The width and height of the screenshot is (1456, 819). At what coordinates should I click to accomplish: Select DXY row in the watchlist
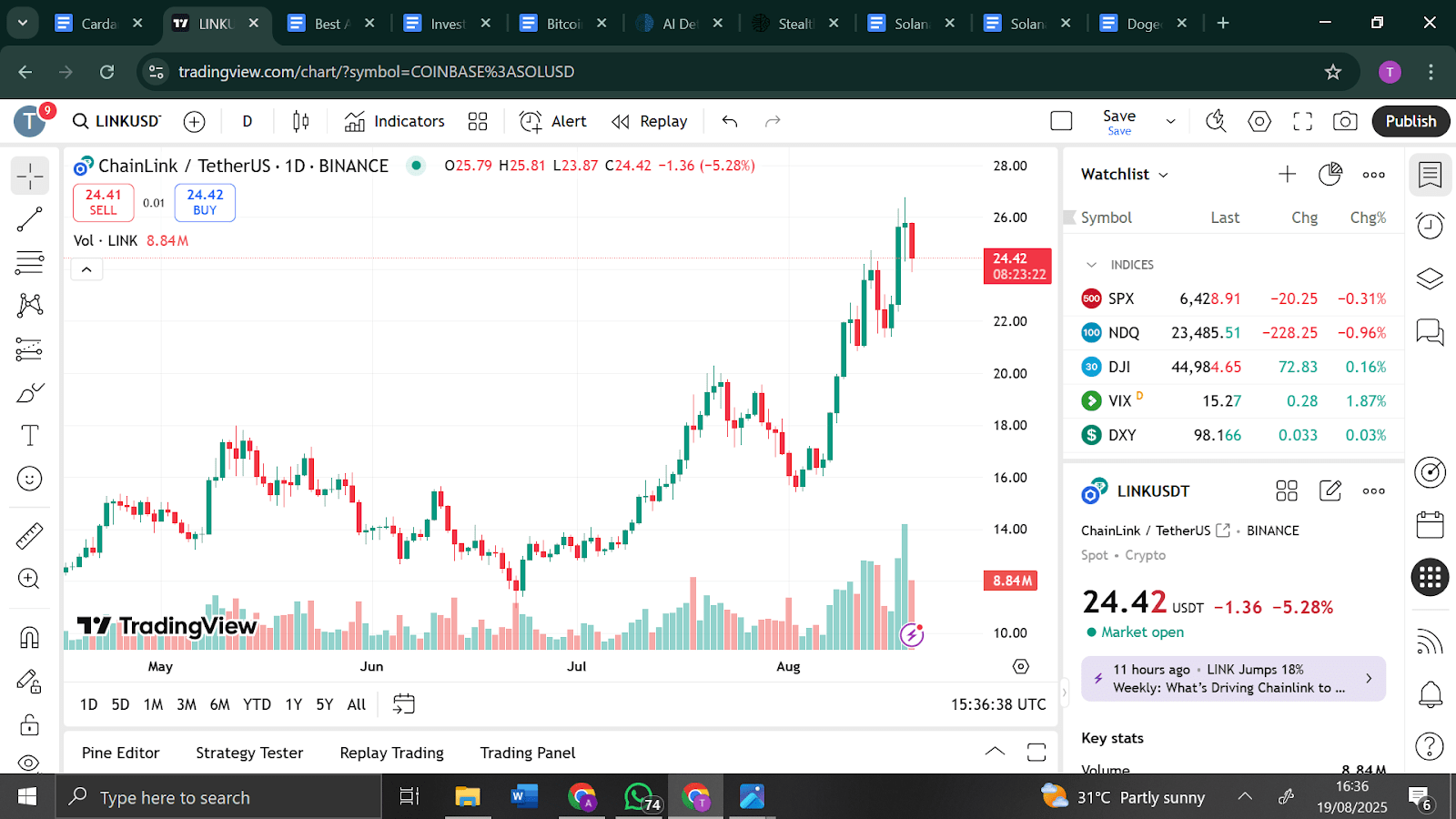pyautogui.click(x=1234, y=435)
